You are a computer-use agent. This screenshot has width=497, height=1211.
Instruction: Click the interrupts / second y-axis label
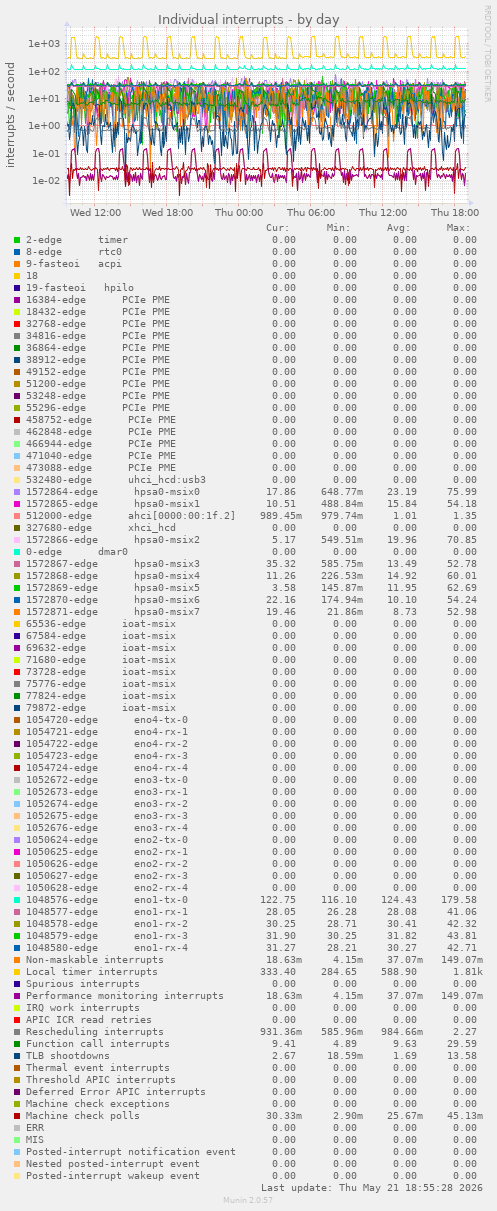11,114
